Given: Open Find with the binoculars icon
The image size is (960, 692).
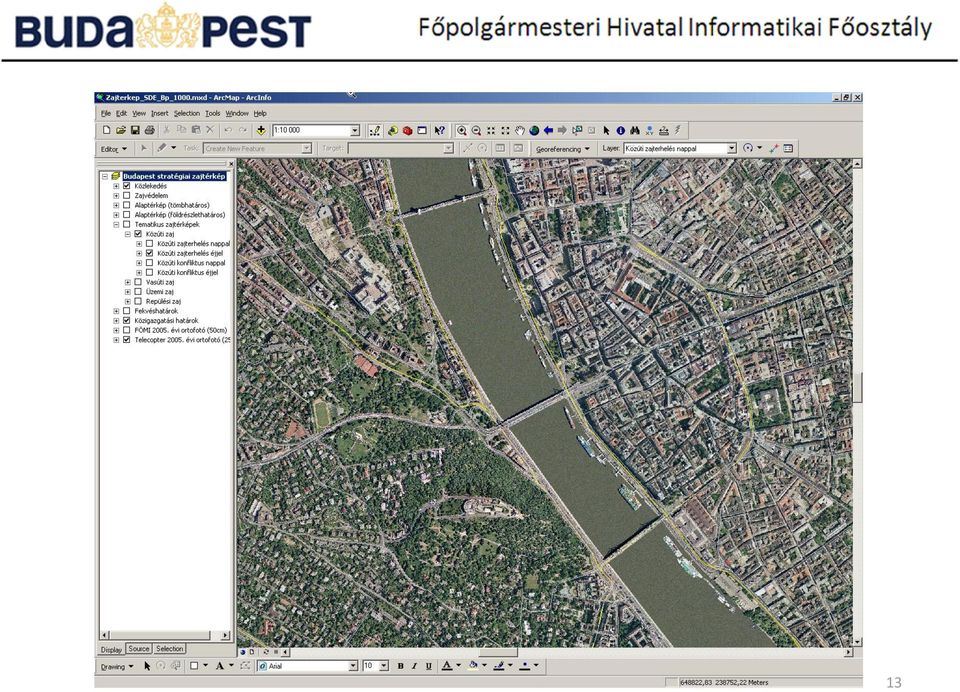Looking at the screenshot, I should (x=635, y=130).
